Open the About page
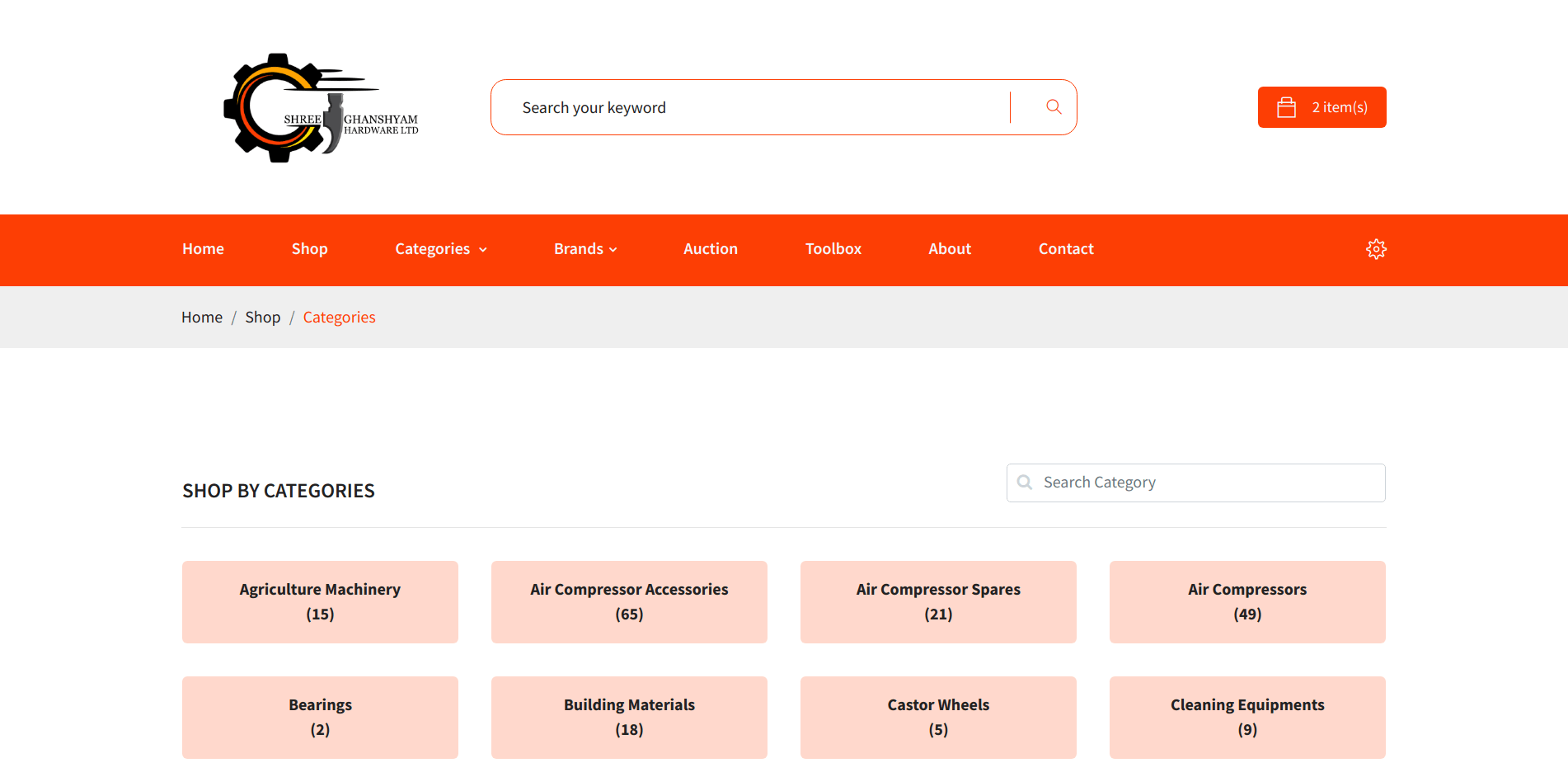 949,248
